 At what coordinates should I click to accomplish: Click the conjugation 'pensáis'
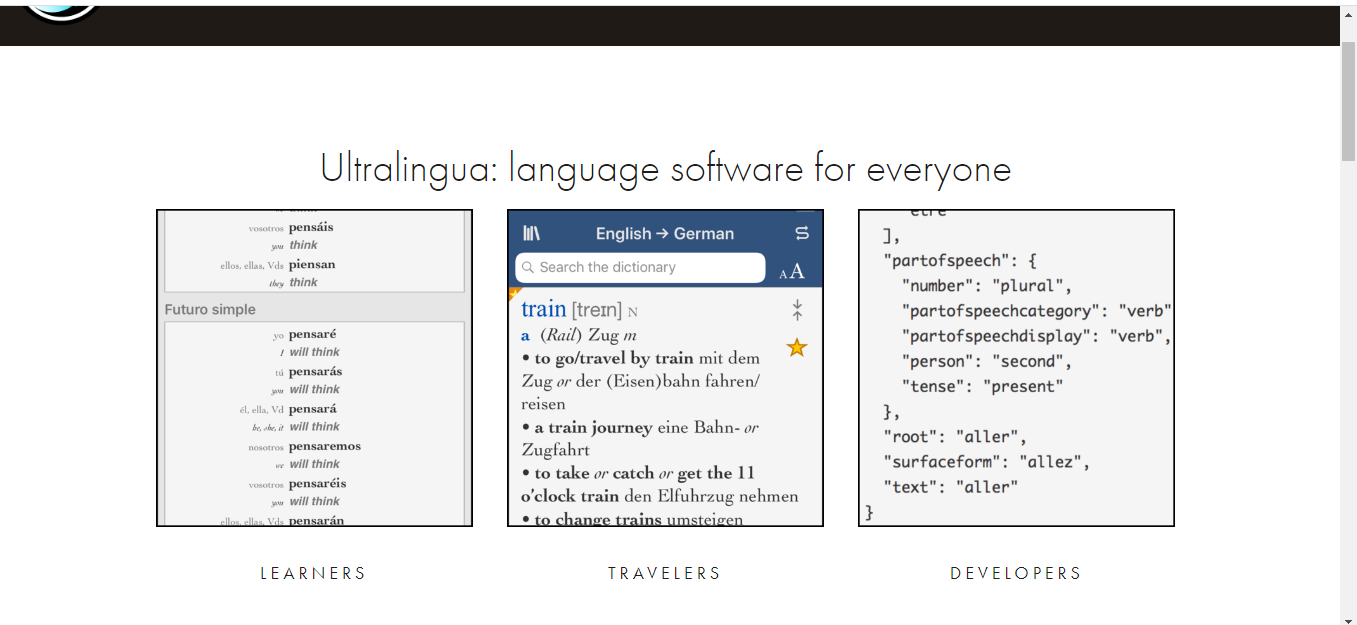pos(311,227)
